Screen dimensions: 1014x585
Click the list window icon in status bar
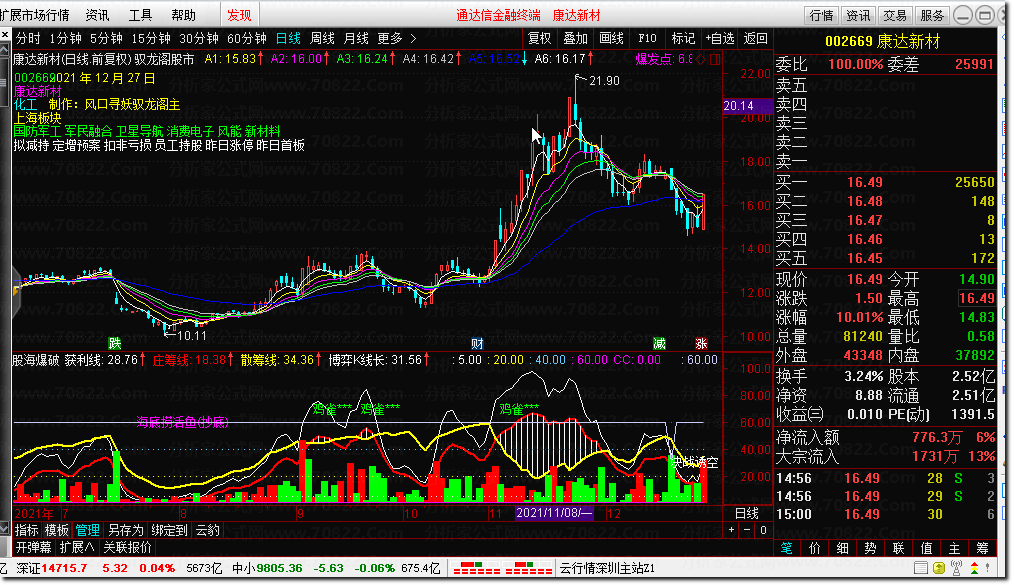pyautogui.click(x=921, y=568)
